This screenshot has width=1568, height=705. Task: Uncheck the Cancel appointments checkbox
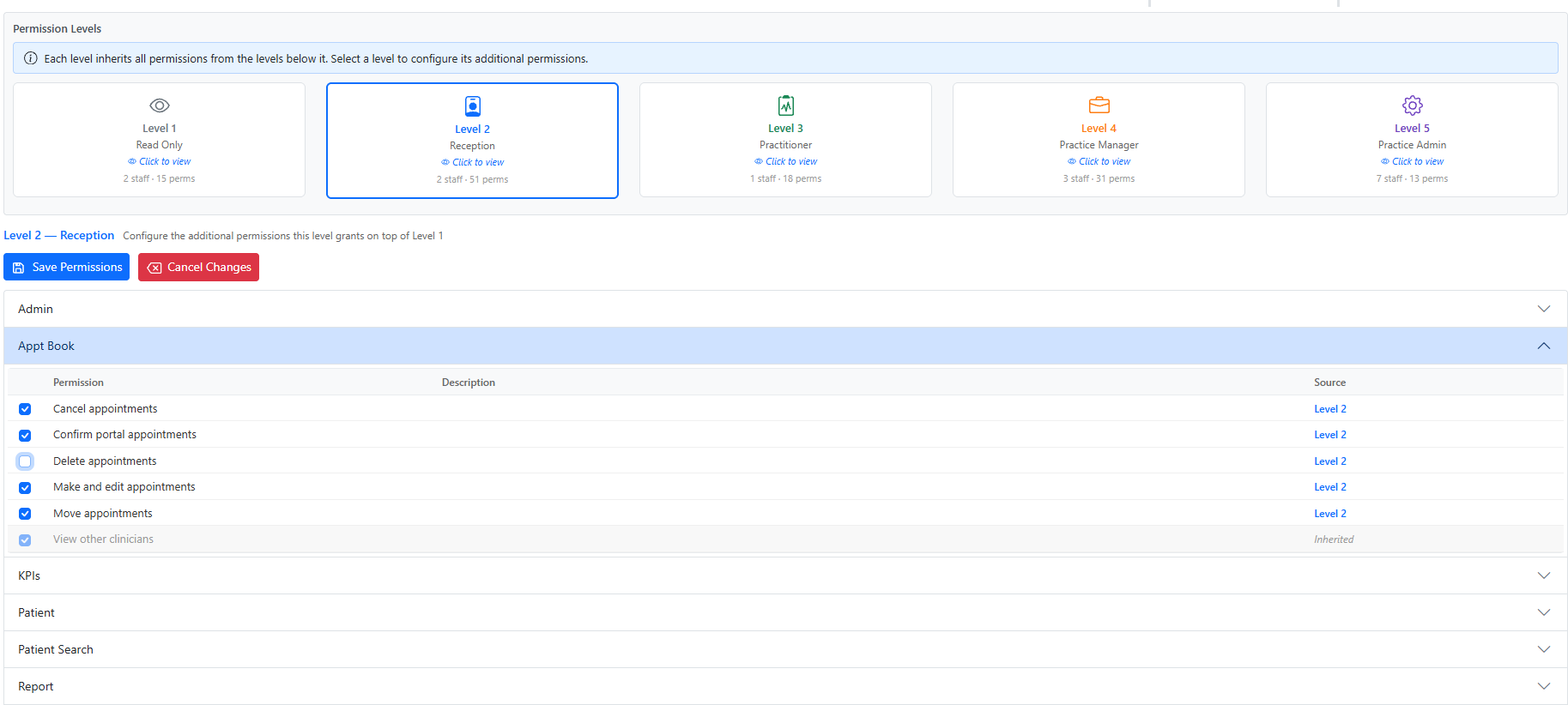pyautogui.click(x=25, y=409)
